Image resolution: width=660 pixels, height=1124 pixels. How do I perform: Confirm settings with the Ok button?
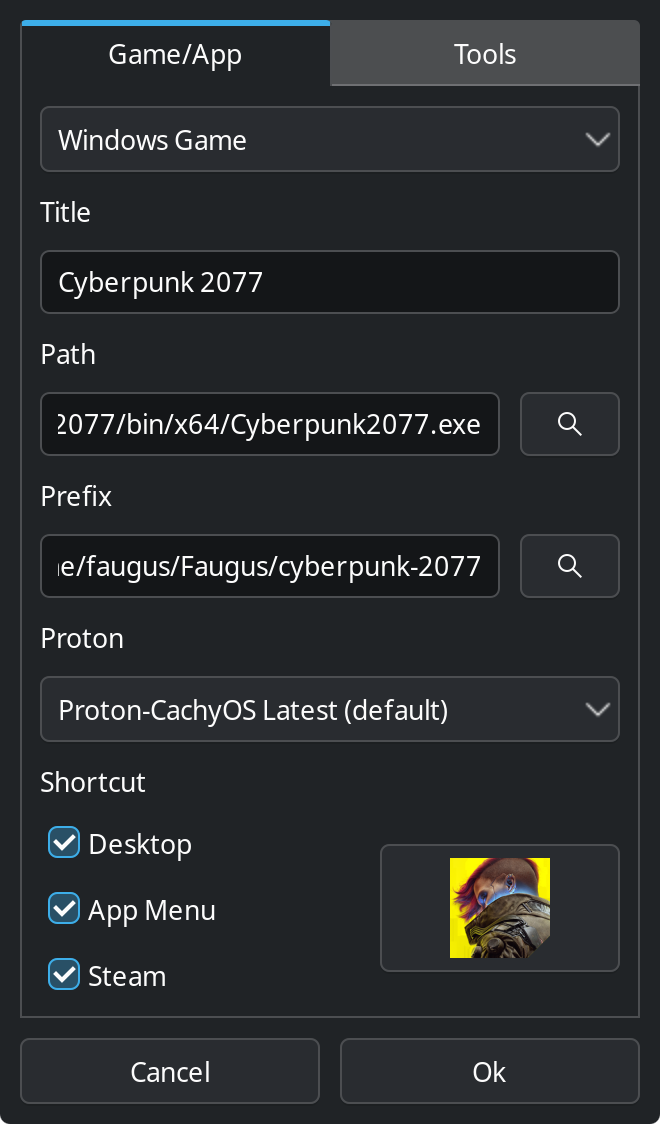tap(489, 1071)
